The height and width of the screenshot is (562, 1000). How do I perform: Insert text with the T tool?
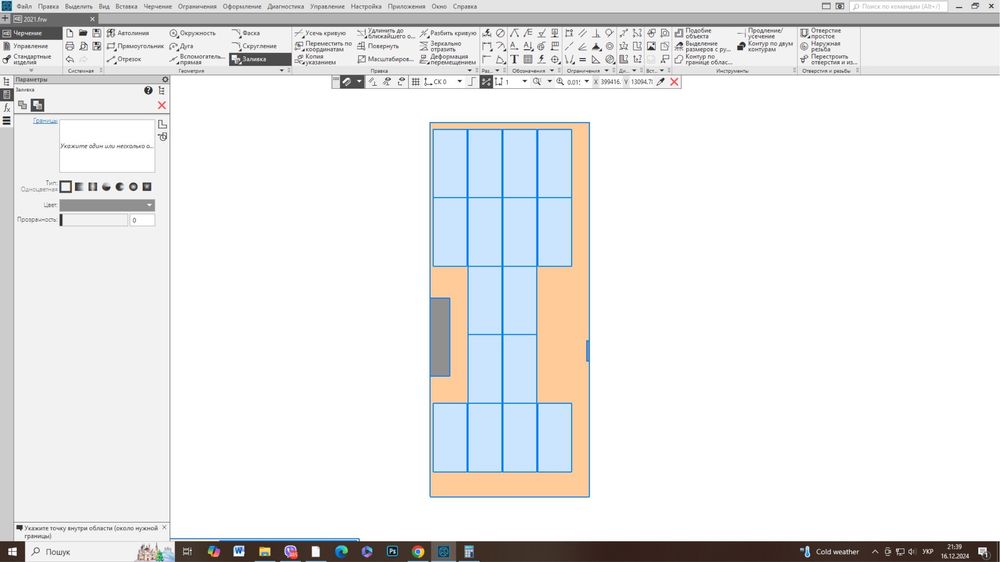(514, 59)
